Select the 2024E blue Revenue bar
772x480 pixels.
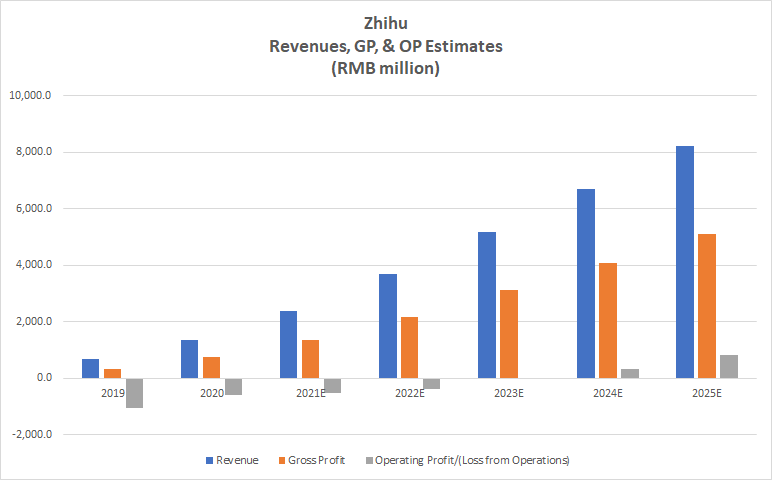[x=586, y=284]
